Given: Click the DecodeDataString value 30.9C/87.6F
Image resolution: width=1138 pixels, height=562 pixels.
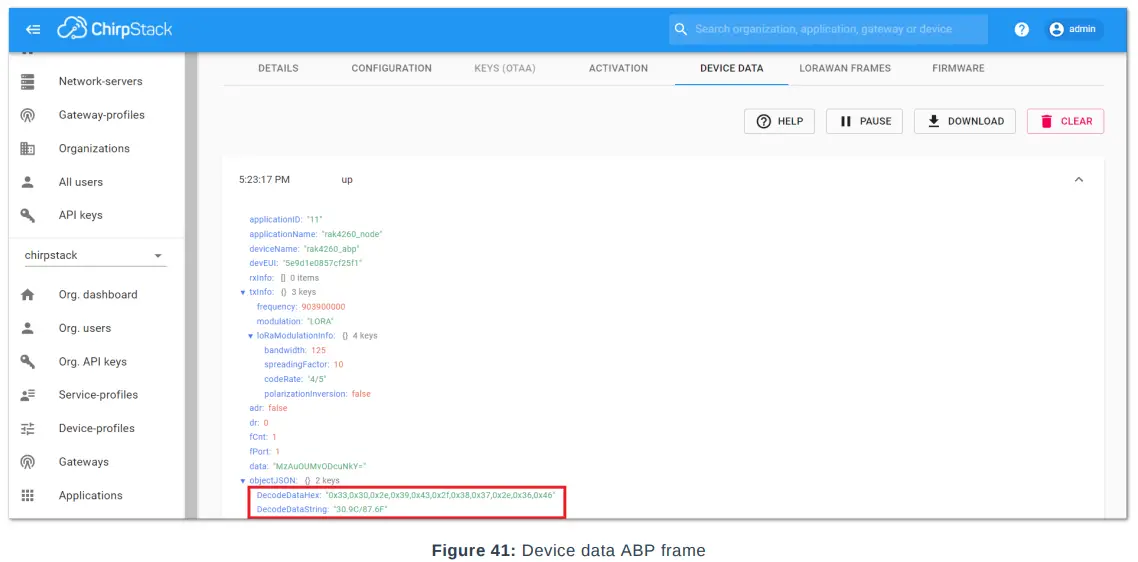Looking at the screenshot, I should pos(361,510).
